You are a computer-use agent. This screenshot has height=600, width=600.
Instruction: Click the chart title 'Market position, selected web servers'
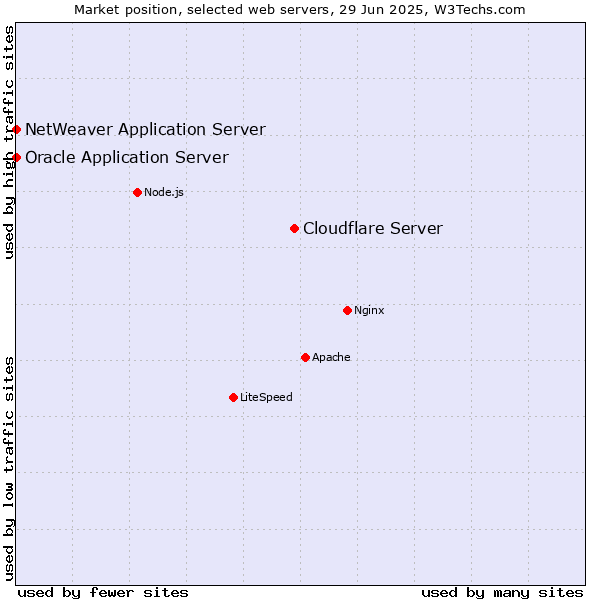click(x=202, y=10)
